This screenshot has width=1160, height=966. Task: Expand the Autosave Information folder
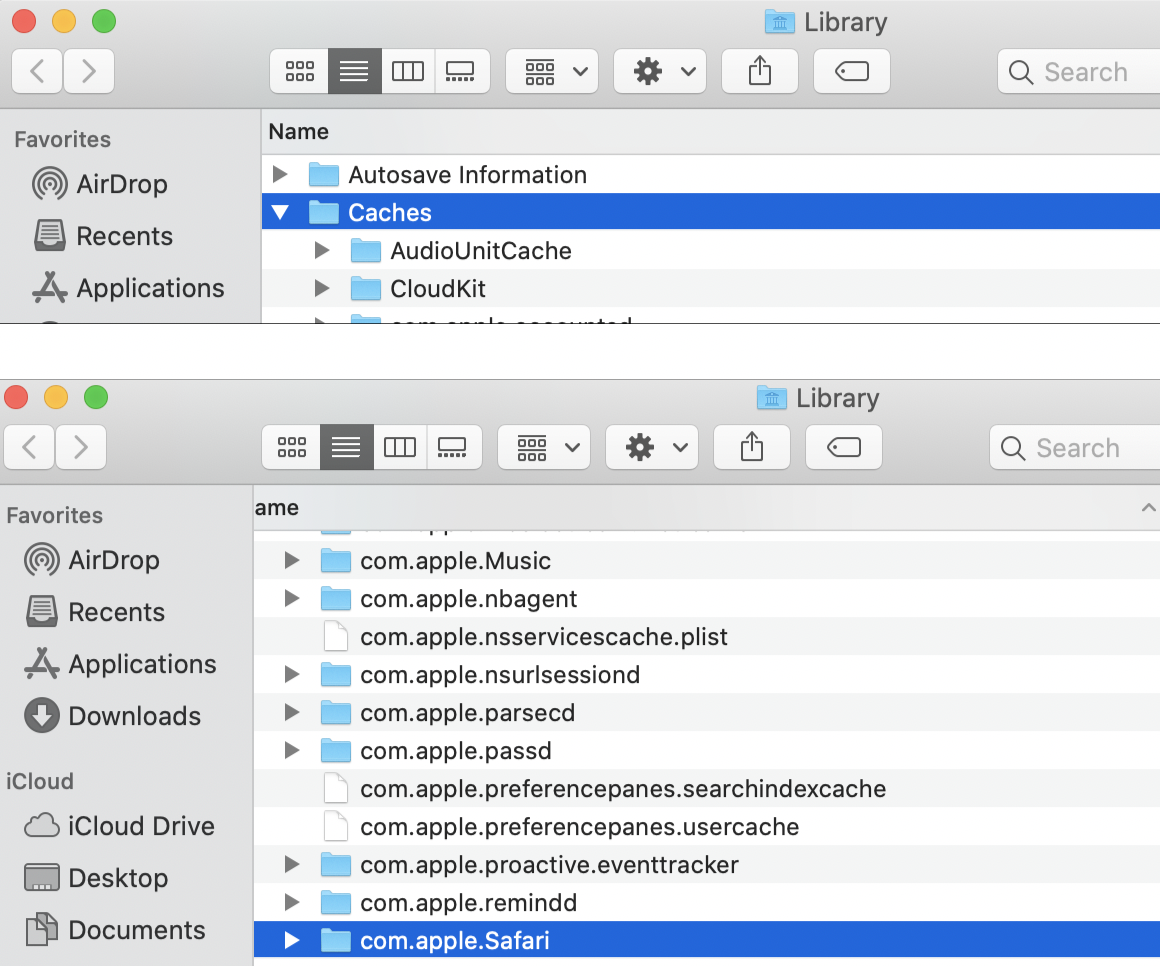280,175
